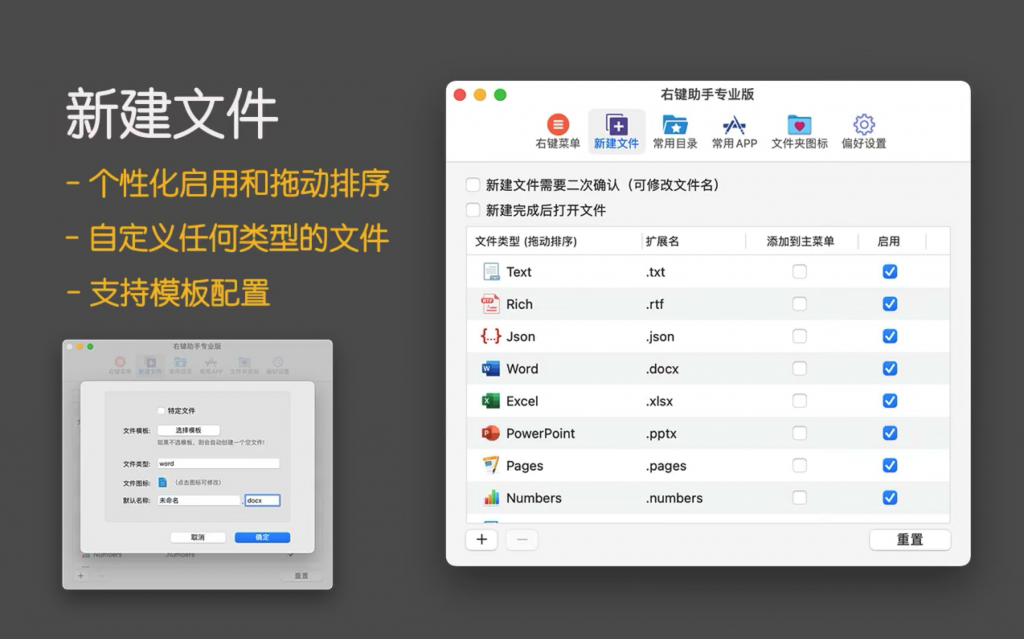This screenshot has width=1024, height=639.
Task: Click the 文件夹图标 folder icon
Action: (x=798, y=125)
